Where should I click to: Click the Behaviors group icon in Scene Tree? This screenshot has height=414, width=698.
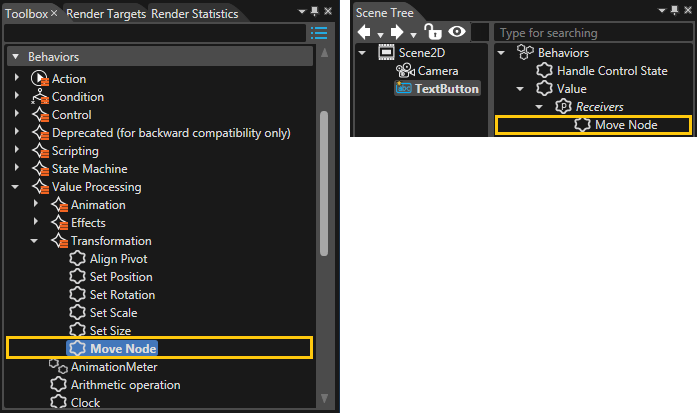point(525,53)
